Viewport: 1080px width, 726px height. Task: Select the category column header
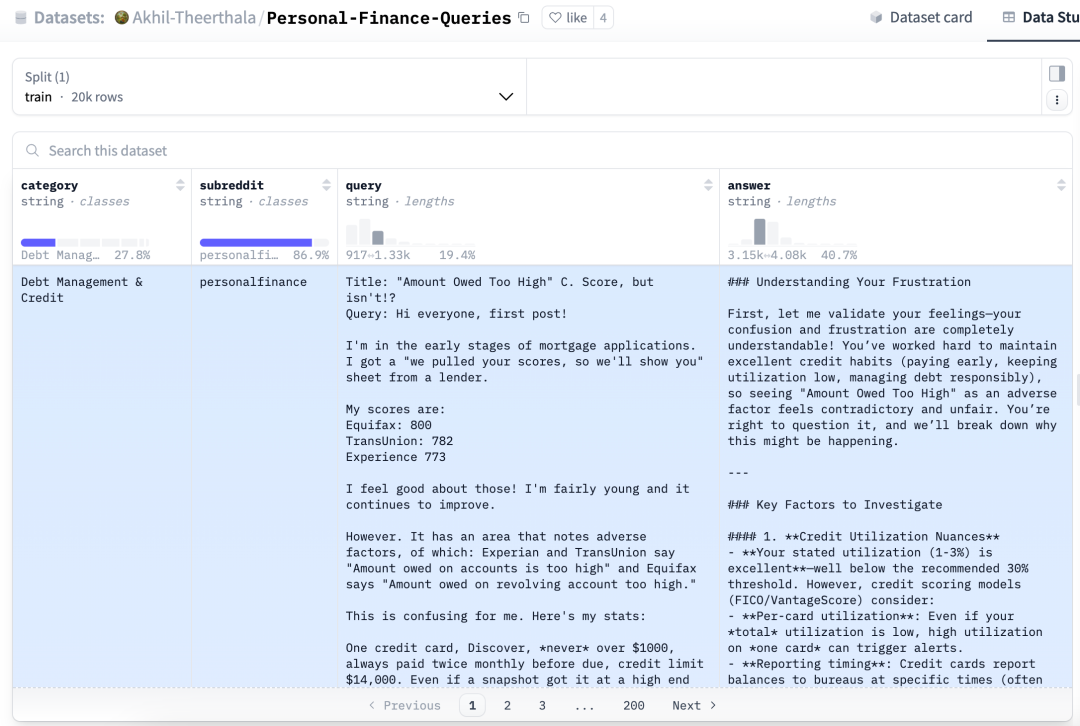tap(50, 185)
